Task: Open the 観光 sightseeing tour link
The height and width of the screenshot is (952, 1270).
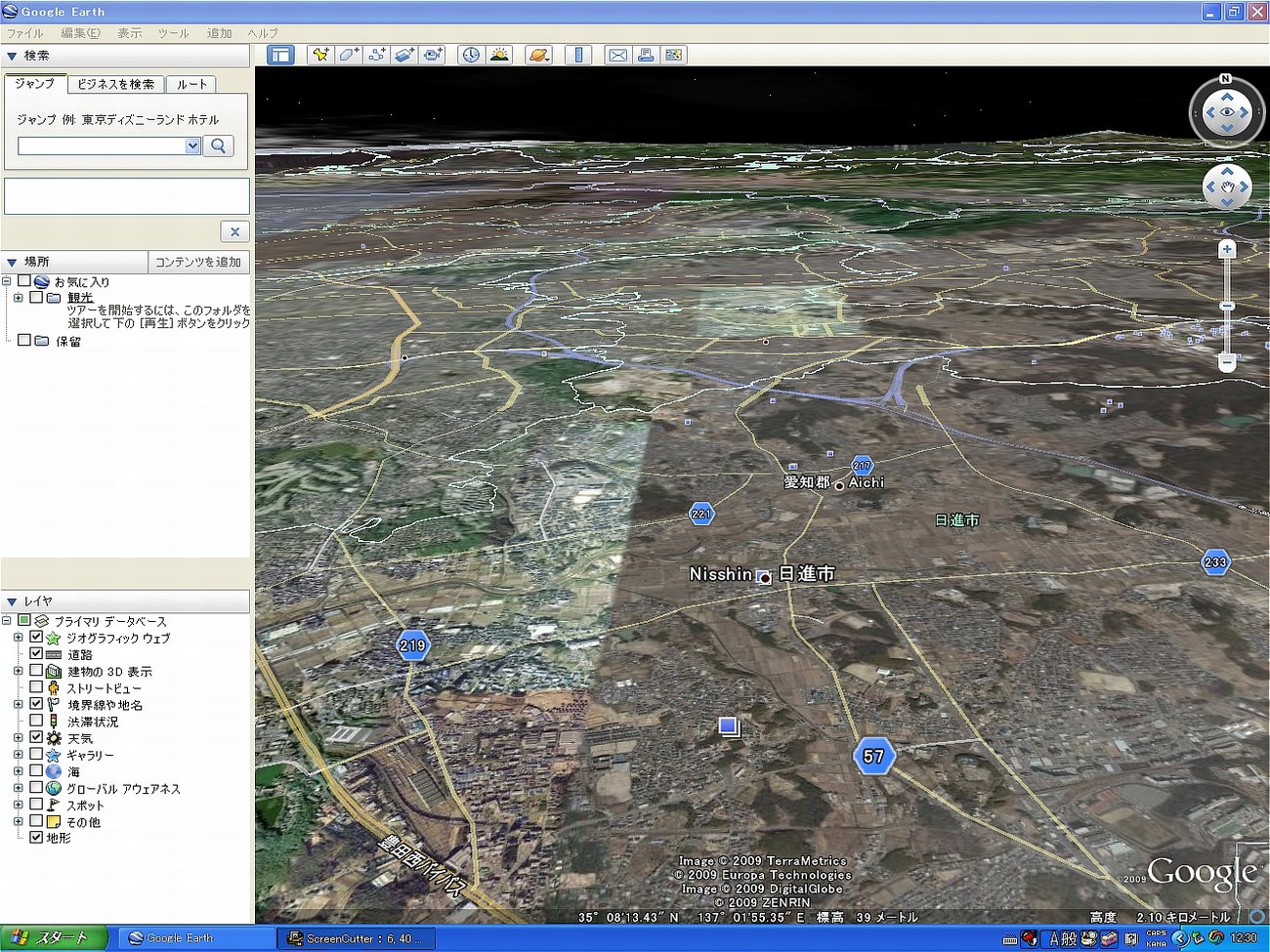Action: 80,298
